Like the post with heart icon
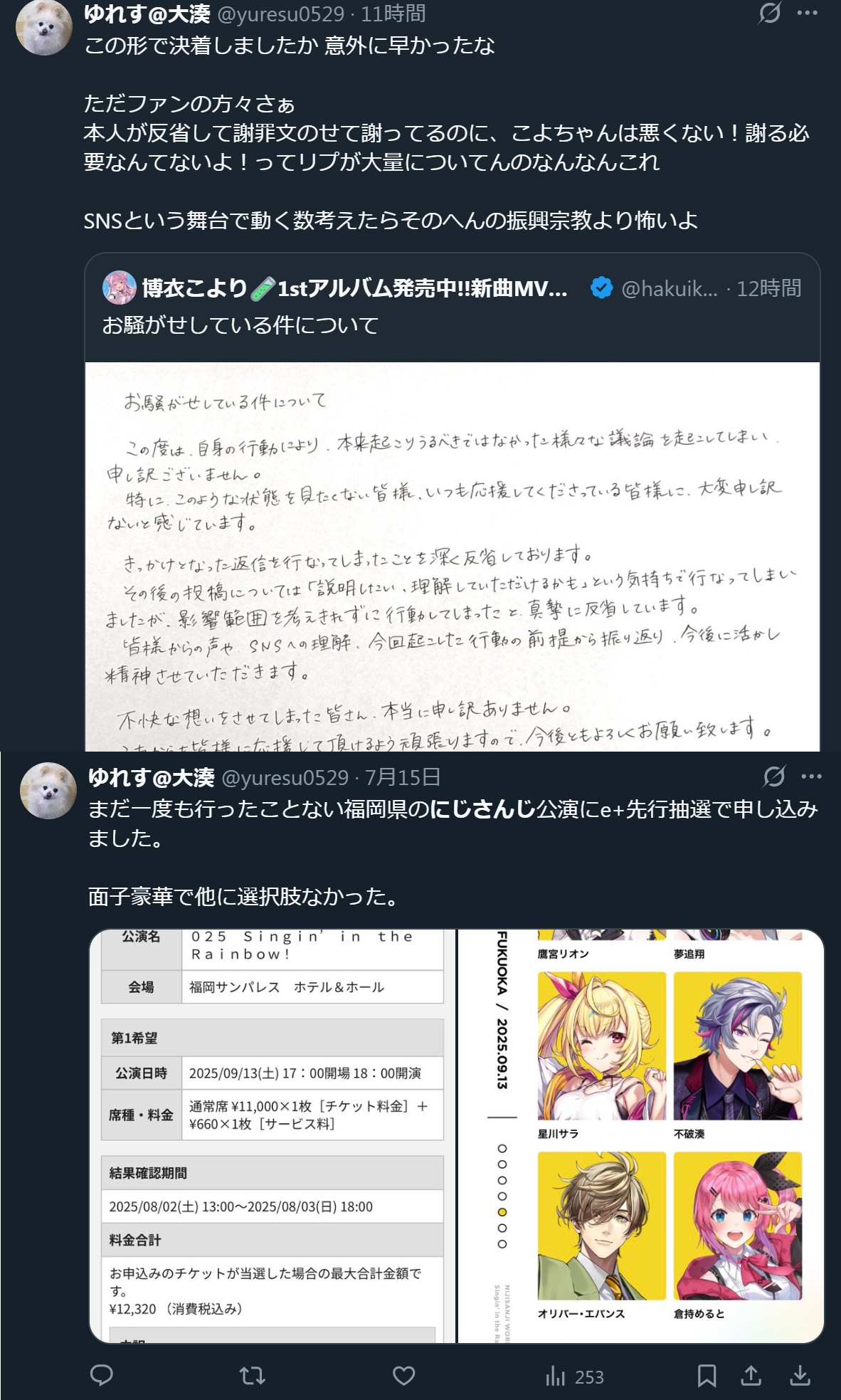Image resolution: width=841 pixels, height=1400 pixels. (404, 1375)
